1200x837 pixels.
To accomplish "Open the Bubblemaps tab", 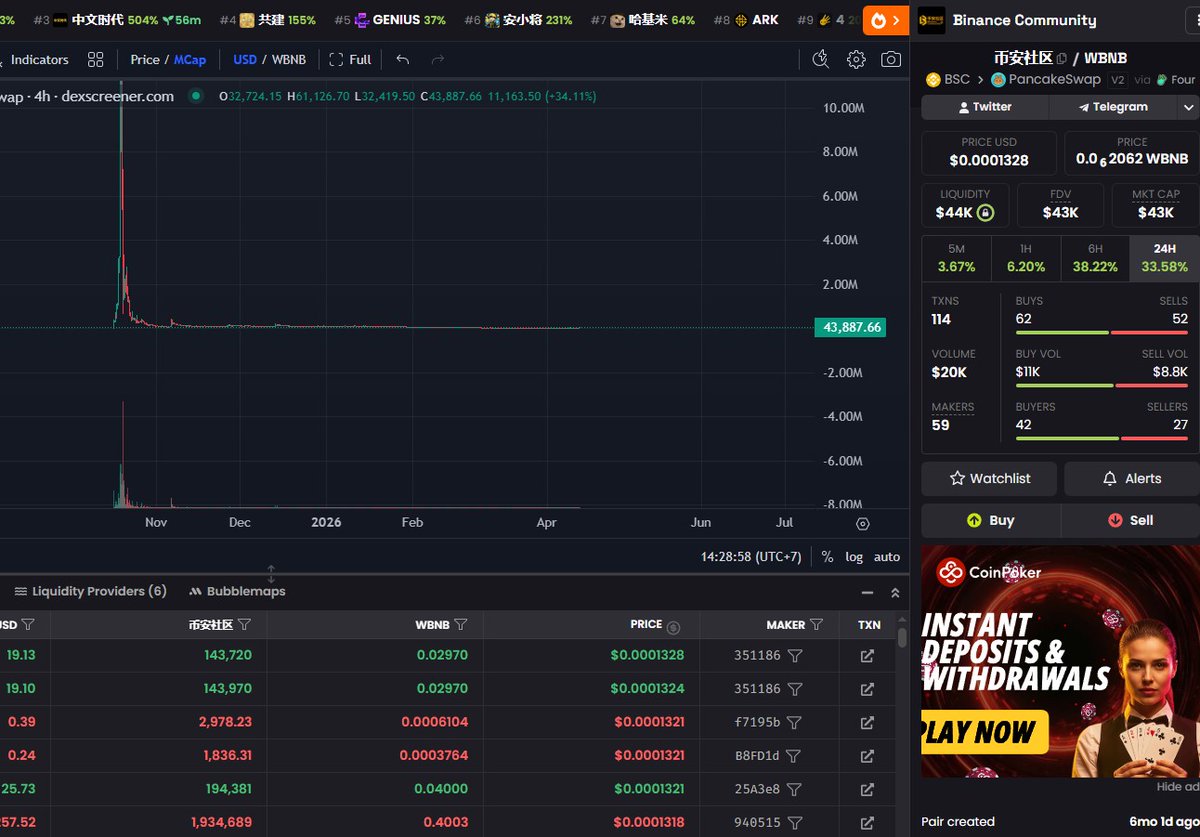I will [238, 591].
